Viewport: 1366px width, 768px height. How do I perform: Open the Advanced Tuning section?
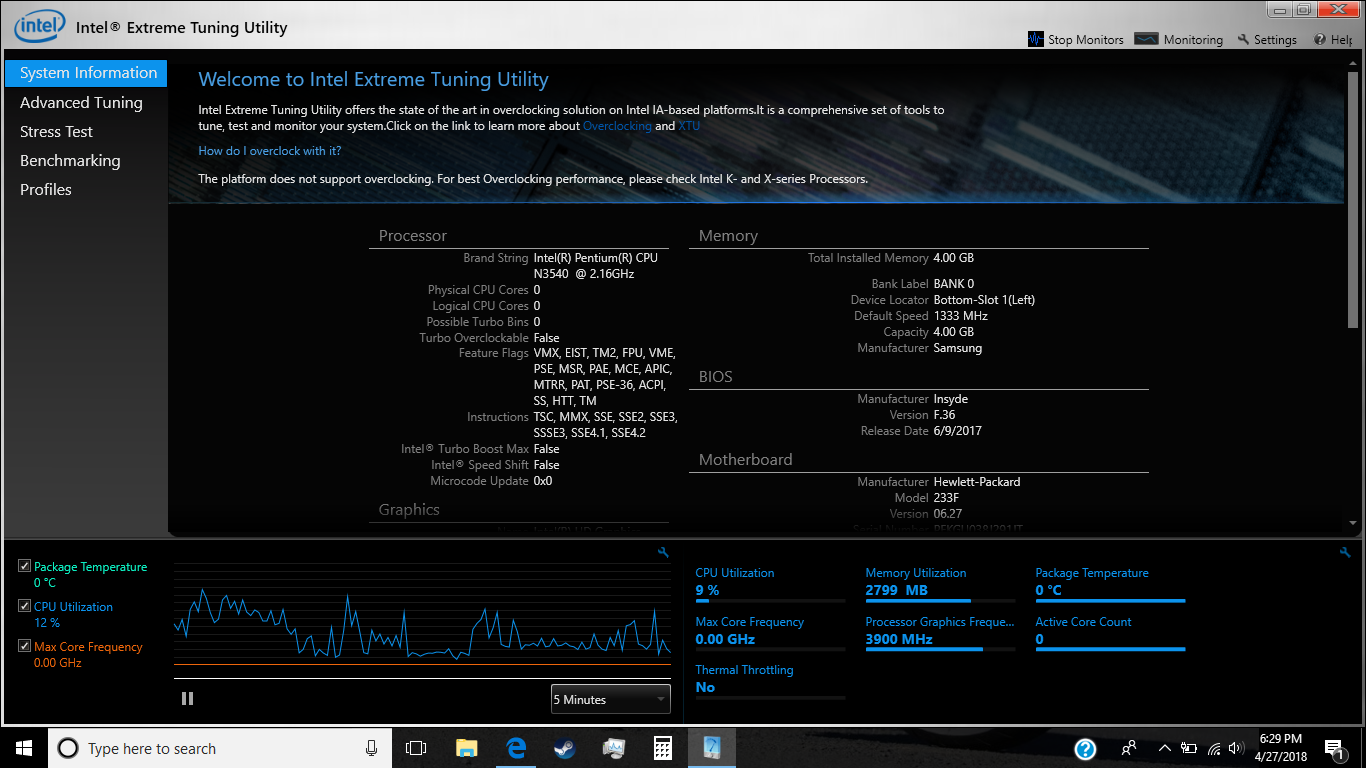tap(81, 102)
